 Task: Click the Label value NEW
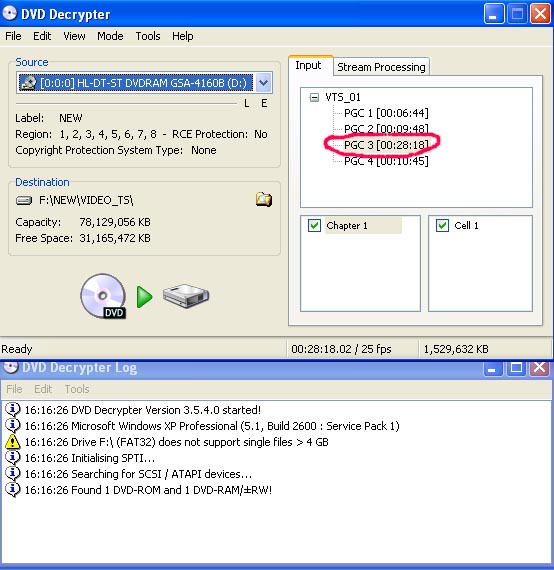tap(71, 118)
